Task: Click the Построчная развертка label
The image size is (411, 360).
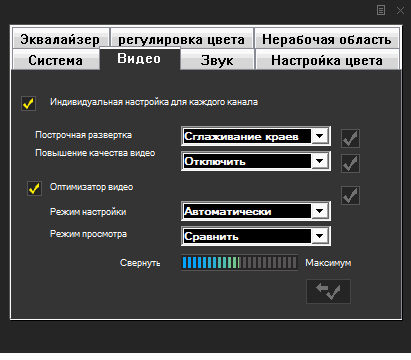Action: [x=83, y=135]
